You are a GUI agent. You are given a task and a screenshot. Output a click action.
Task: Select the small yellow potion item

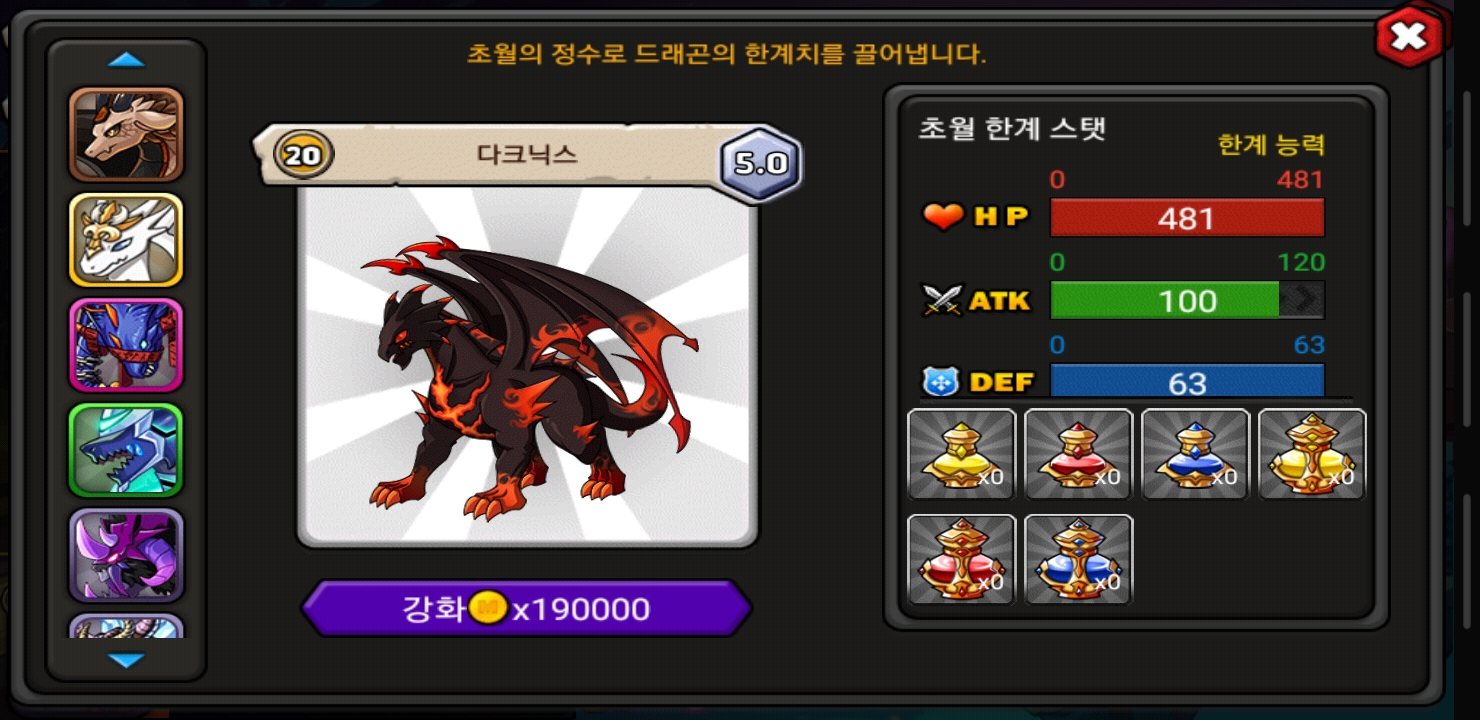click(961, 454)
